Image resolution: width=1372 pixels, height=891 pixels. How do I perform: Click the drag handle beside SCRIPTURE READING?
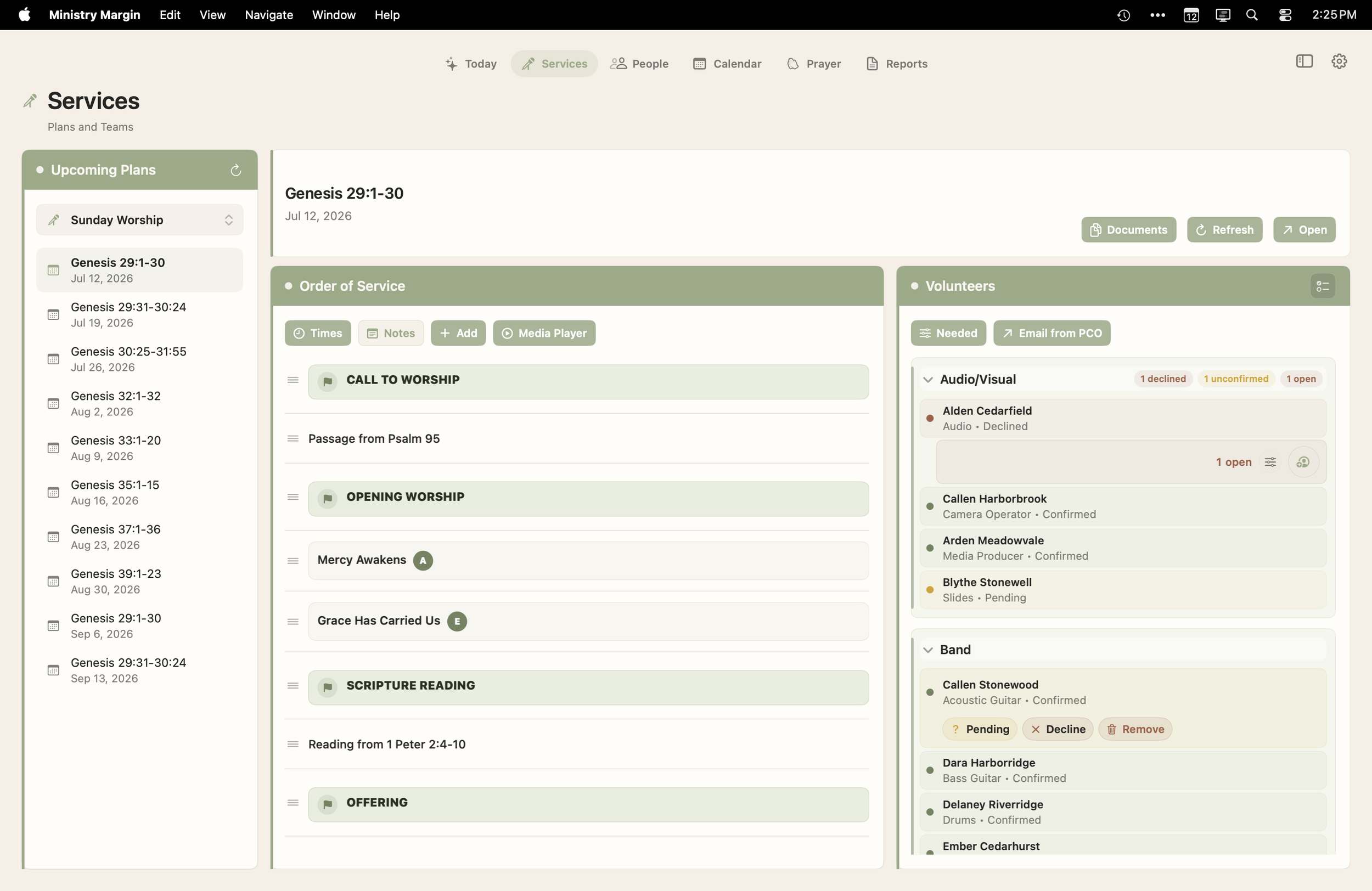(293, 685)
